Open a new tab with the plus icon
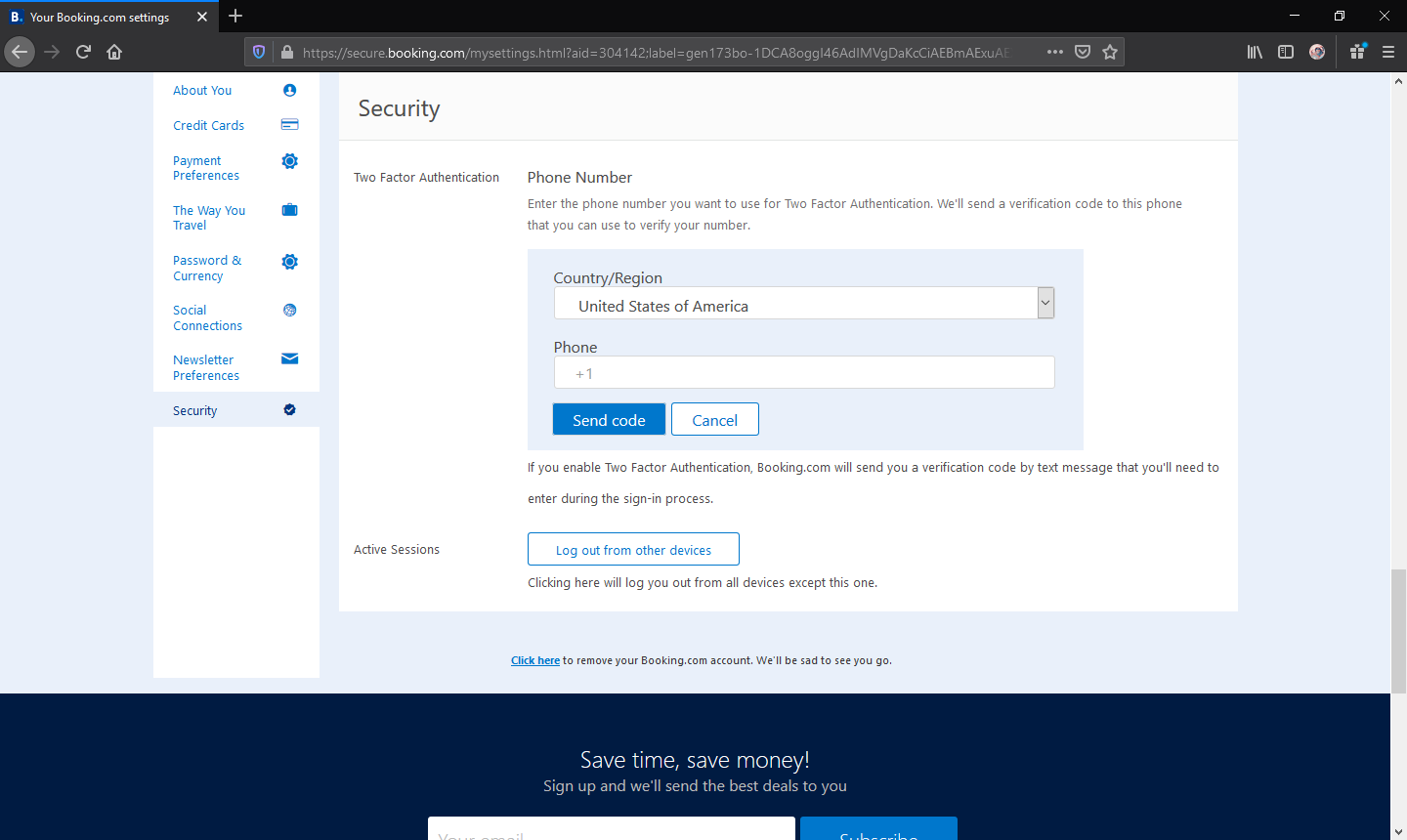 235,17
